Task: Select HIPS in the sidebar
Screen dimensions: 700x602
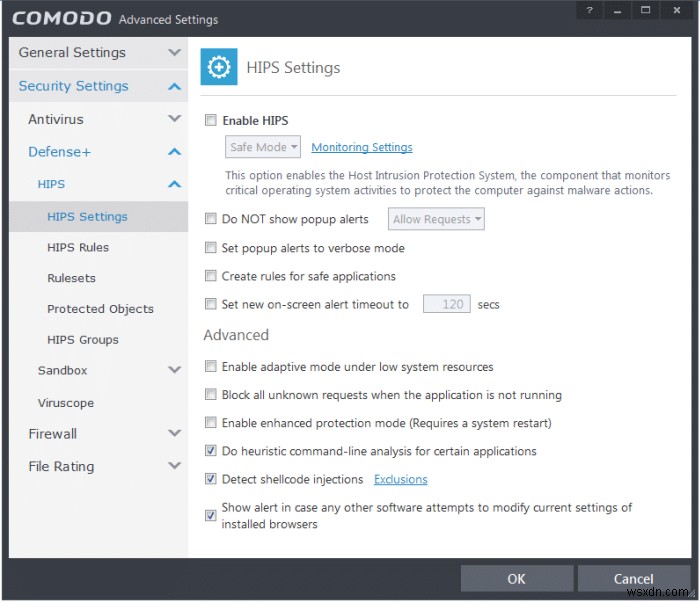Action: click(x=51, y=184)
